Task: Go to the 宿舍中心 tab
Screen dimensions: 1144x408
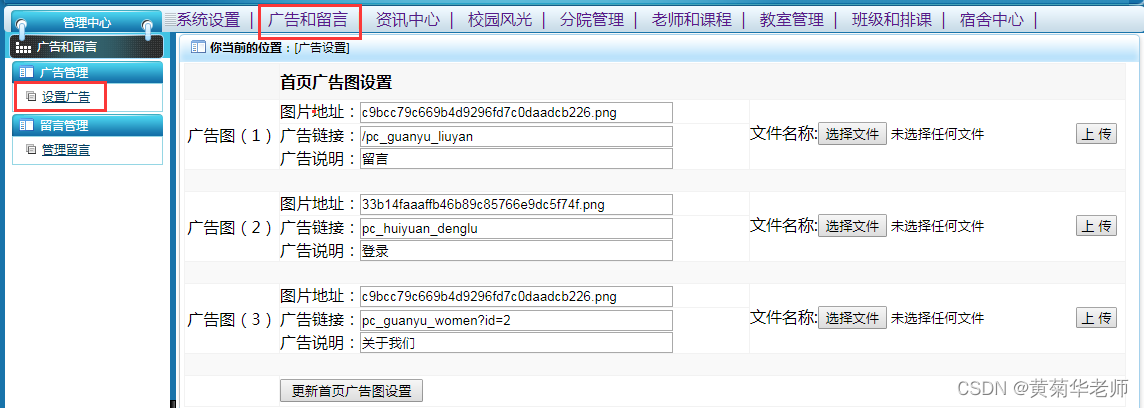Action: pyautogui.click(x=992, y=20)
